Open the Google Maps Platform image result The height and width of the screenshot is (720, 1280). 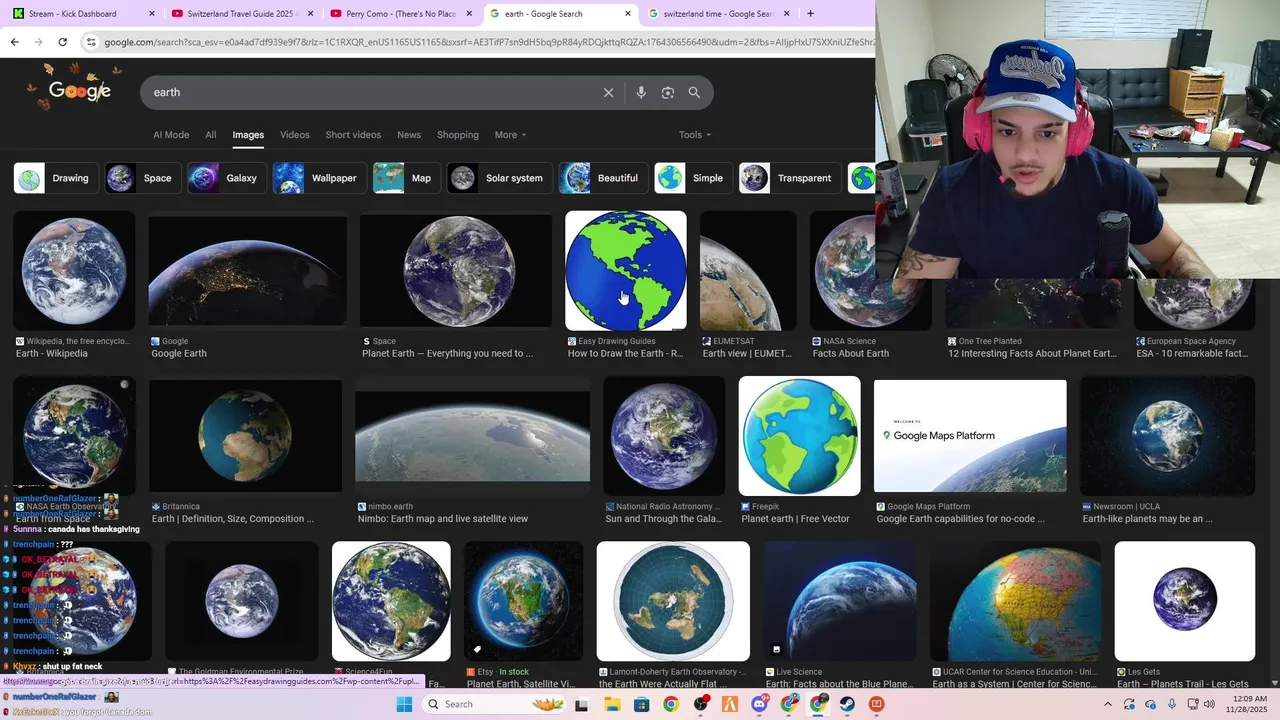970,436
